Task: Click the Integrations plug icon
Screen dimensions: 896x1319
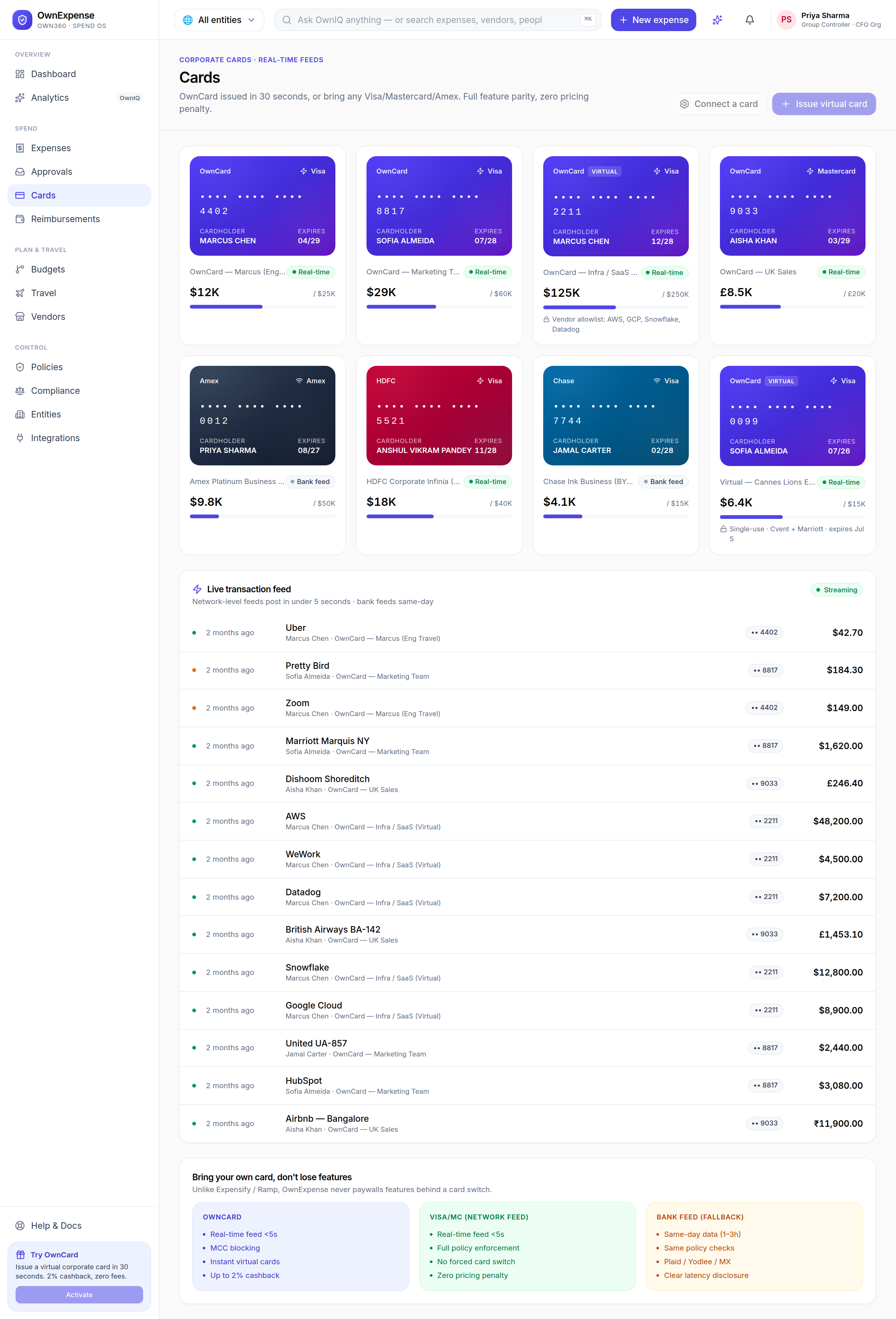Action: click(x=20, y=438)
